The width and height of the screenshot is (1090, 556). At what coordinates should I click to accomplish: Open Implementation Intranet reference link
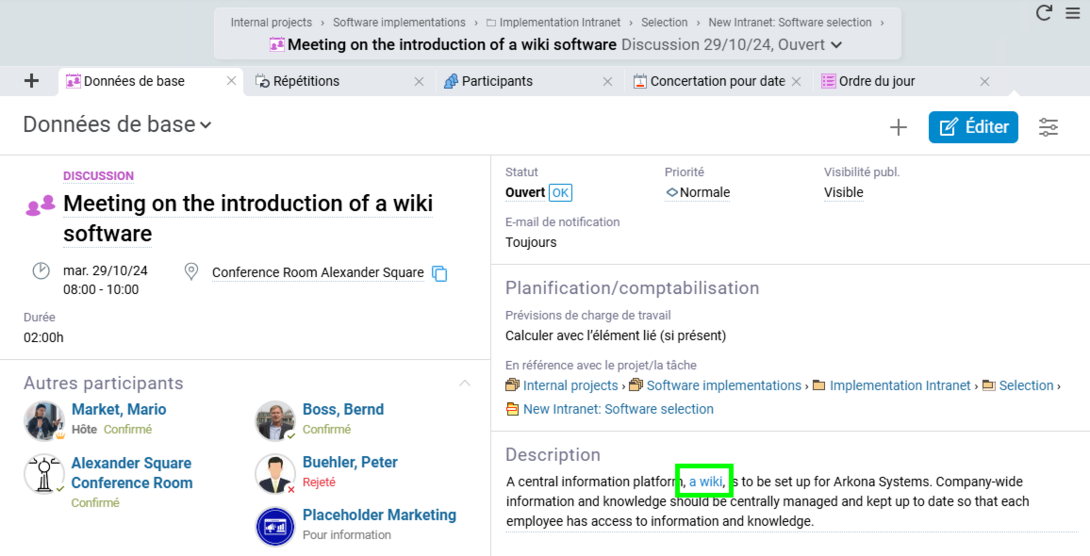pyautogui.click(x=900, y=386)
